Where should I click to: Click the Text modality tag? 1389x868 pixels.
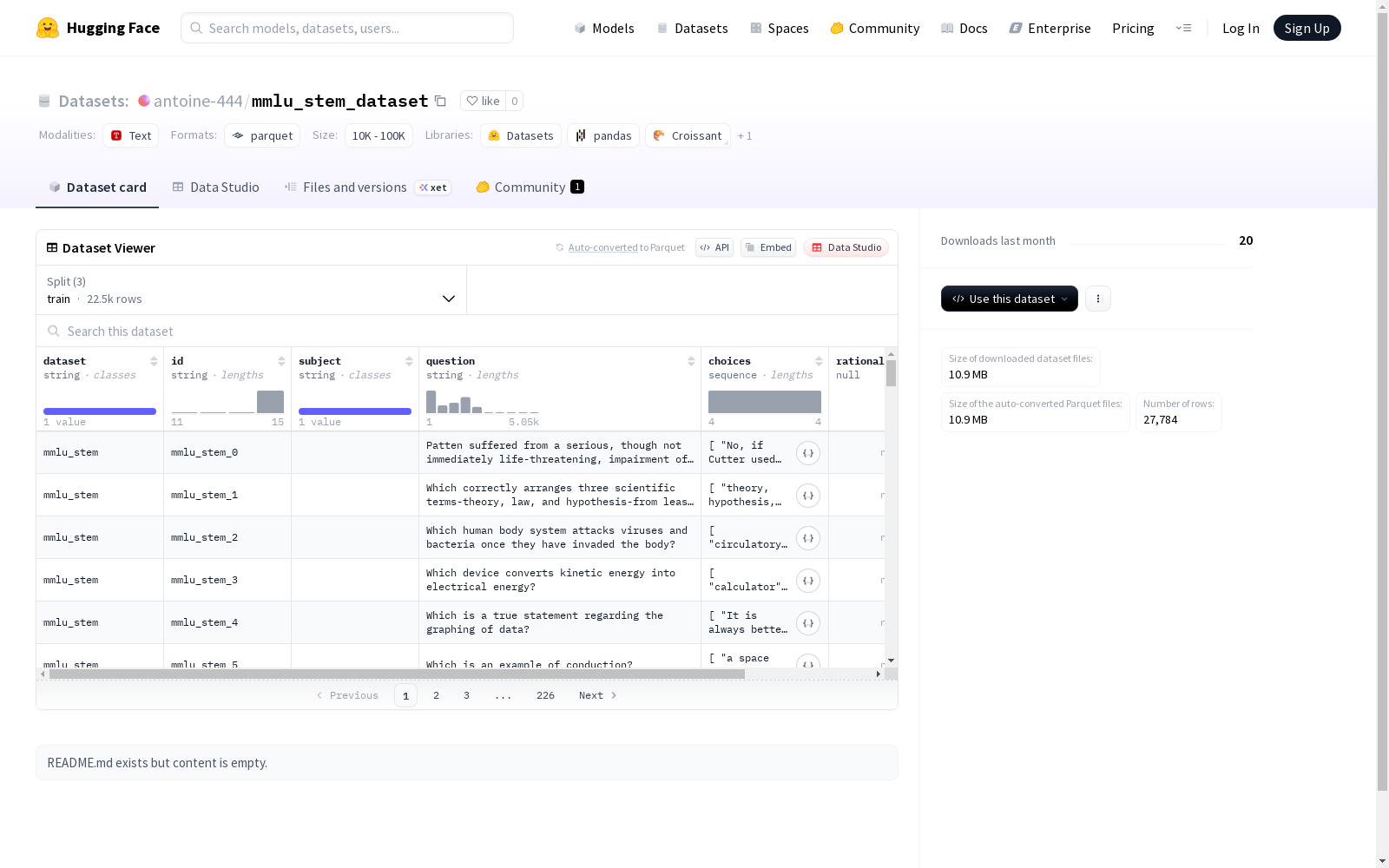131,135
